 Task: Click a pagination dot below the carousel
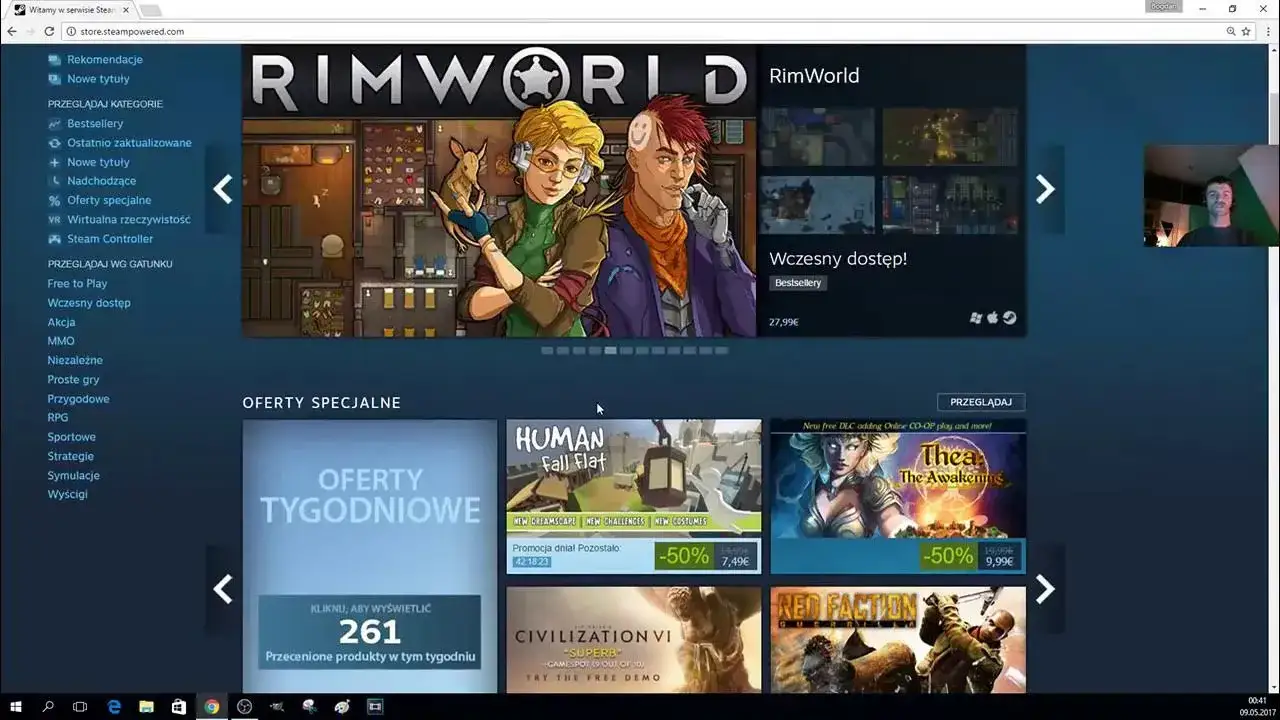611,351
